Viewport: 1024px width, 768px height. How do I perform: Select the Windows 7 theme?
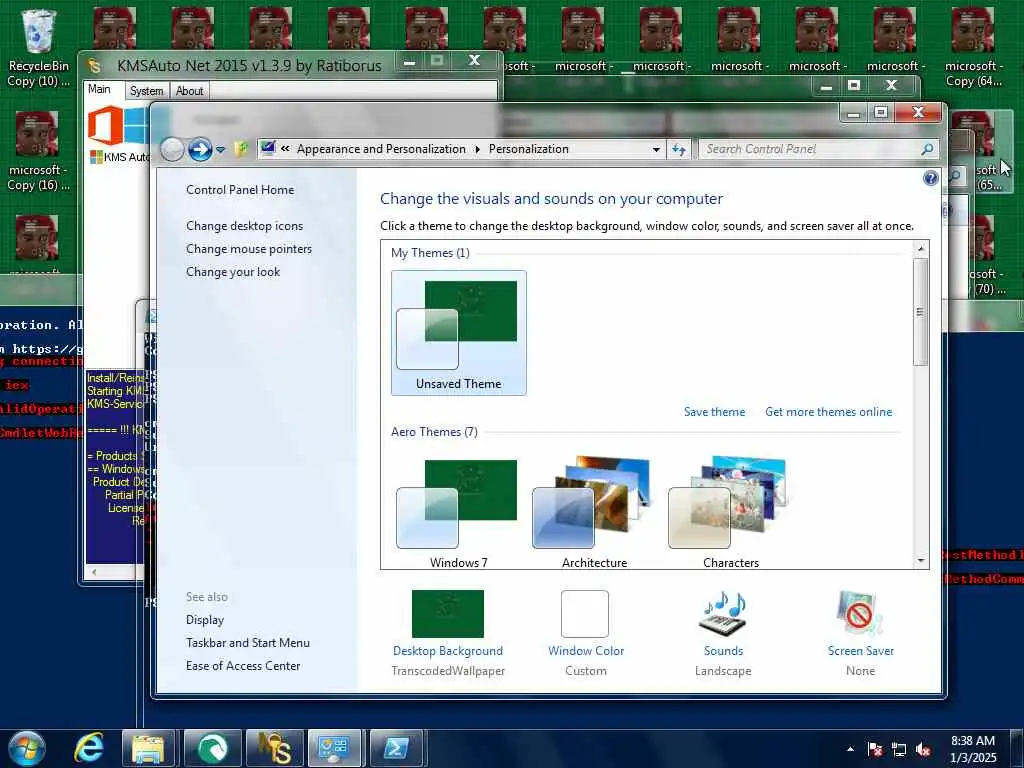(x=458, y=513)
